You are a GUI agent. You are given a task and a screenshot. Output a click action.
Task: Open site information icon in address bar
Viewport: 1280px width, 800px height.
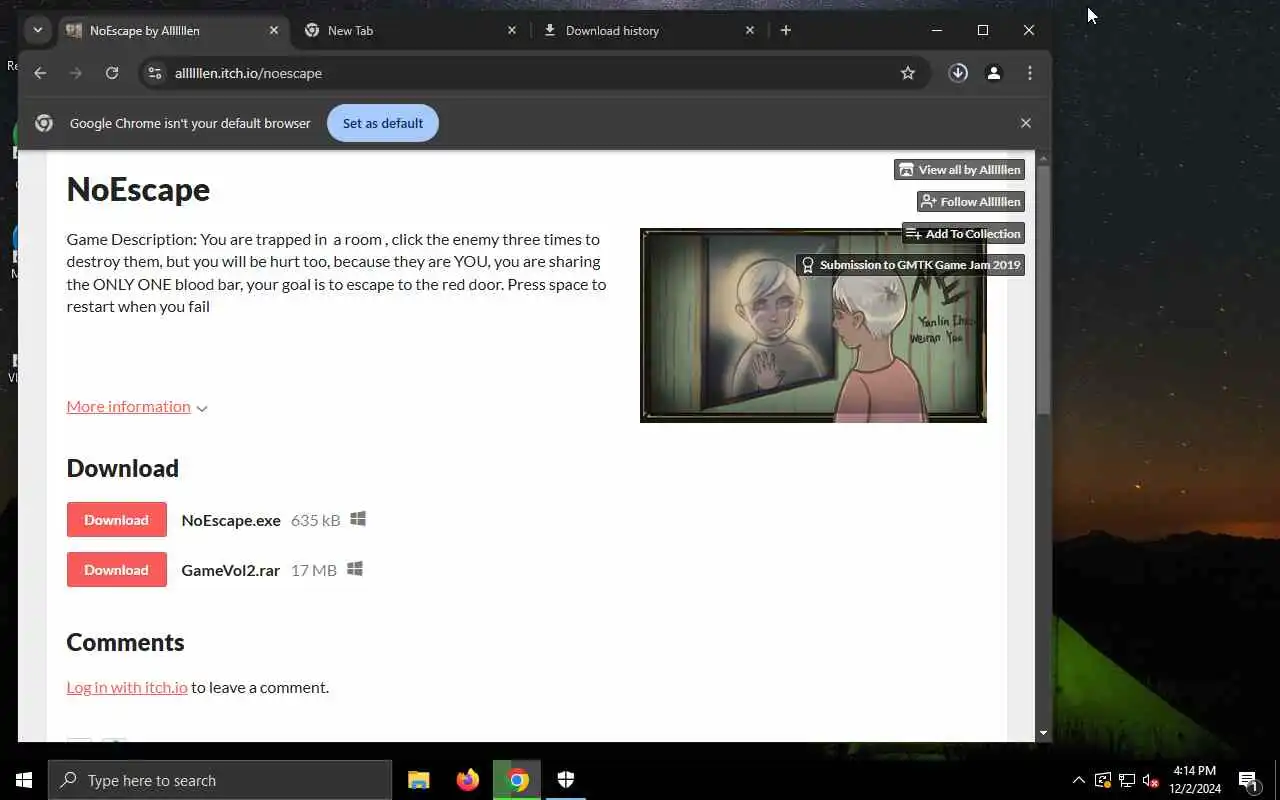(x=154, y=73)
